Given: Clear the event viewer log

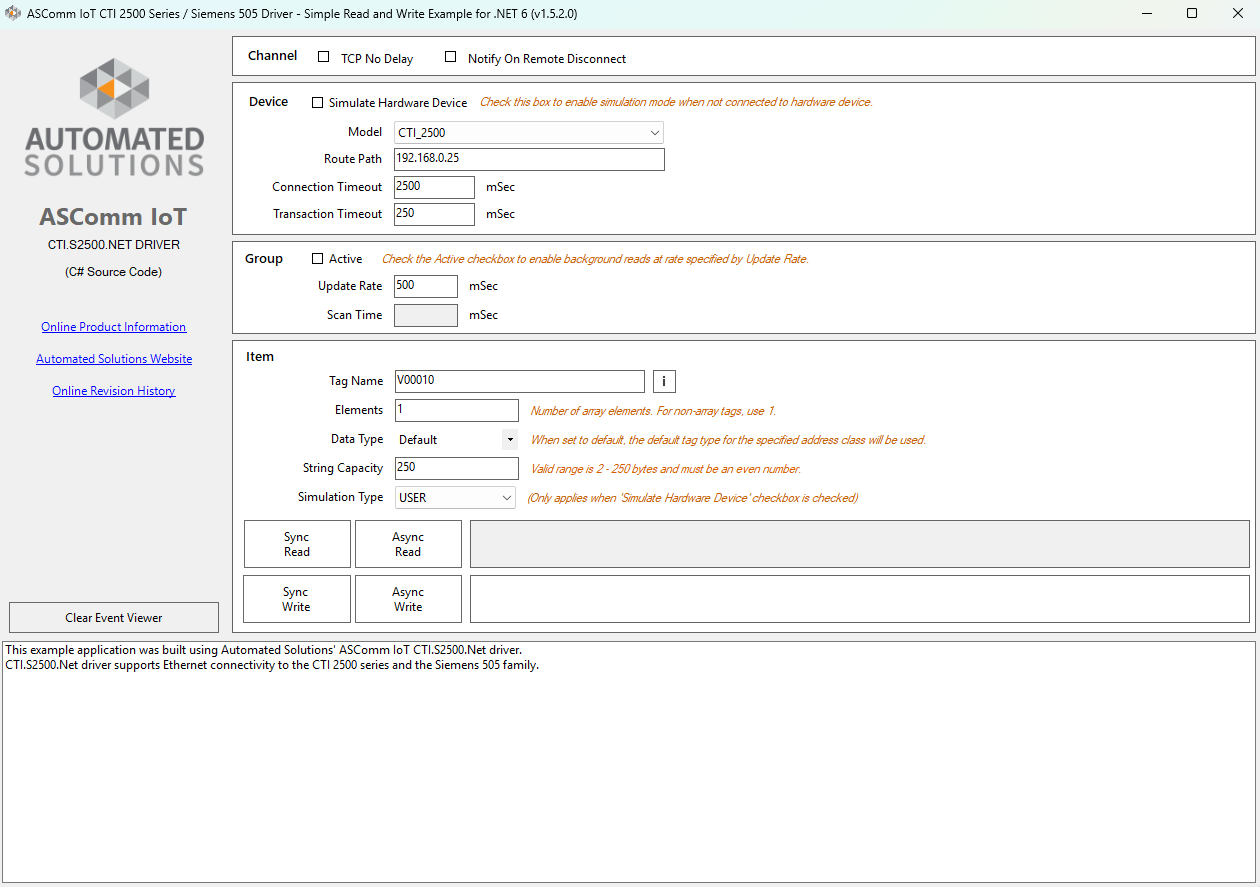Looking at the screenshot, I should pyautogui.click(x=113, y=617).
